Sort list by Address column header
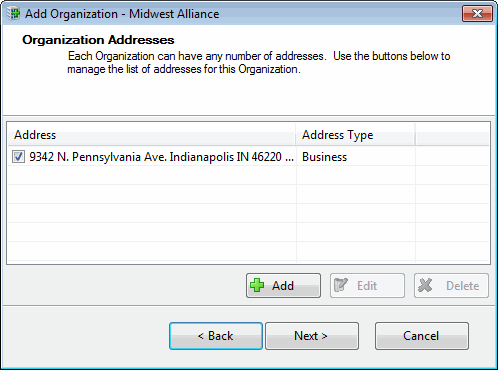This screenshot has width=498, height=370. [151, 135]
